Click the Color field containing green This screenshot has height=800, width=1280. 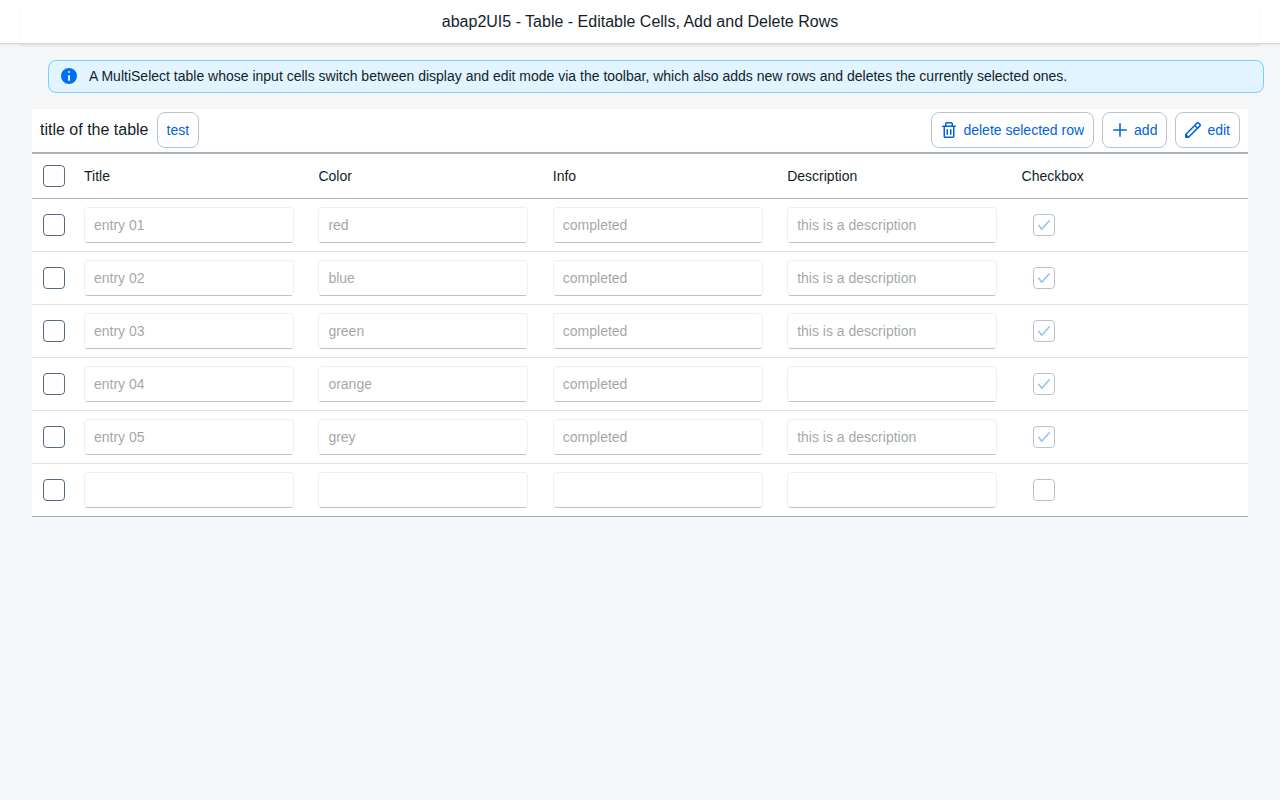point(423,331)
